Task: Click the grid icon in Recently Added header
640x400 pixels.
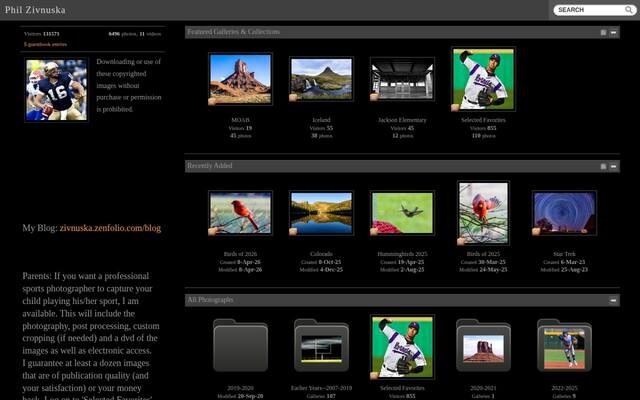Action: click(x=603, y=166)
